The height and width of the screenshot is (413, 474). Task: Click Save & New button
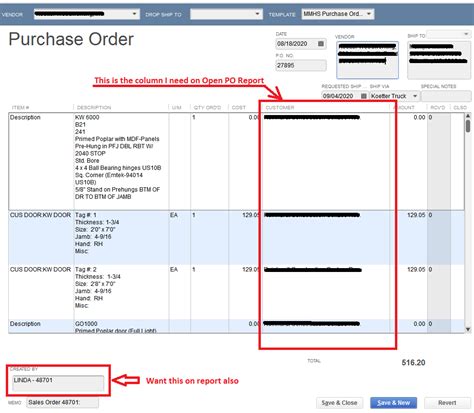(x=393, y=403)
